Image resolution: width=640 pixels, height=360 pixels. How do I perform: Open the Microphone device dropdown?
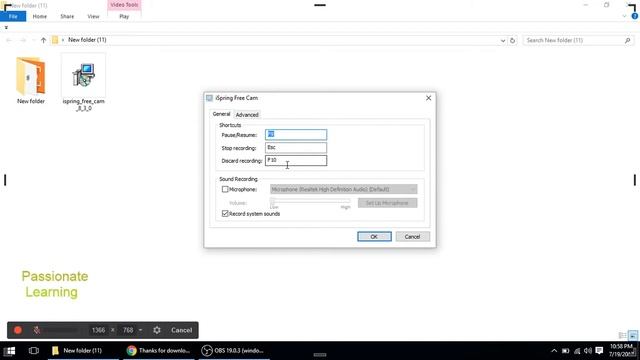[x=344, y=189]
